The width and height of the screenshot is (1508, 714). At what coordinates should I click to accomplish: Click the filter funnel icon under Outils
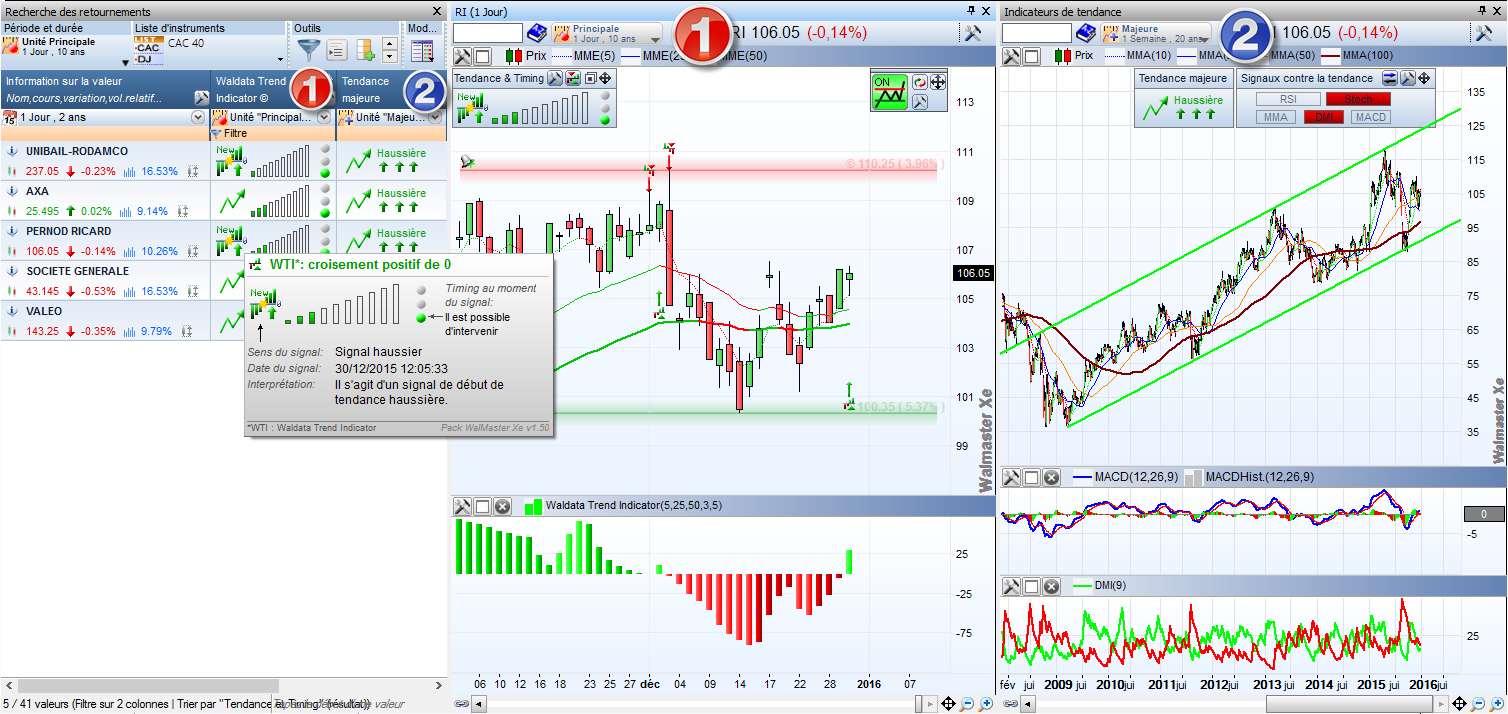(310, 50)
